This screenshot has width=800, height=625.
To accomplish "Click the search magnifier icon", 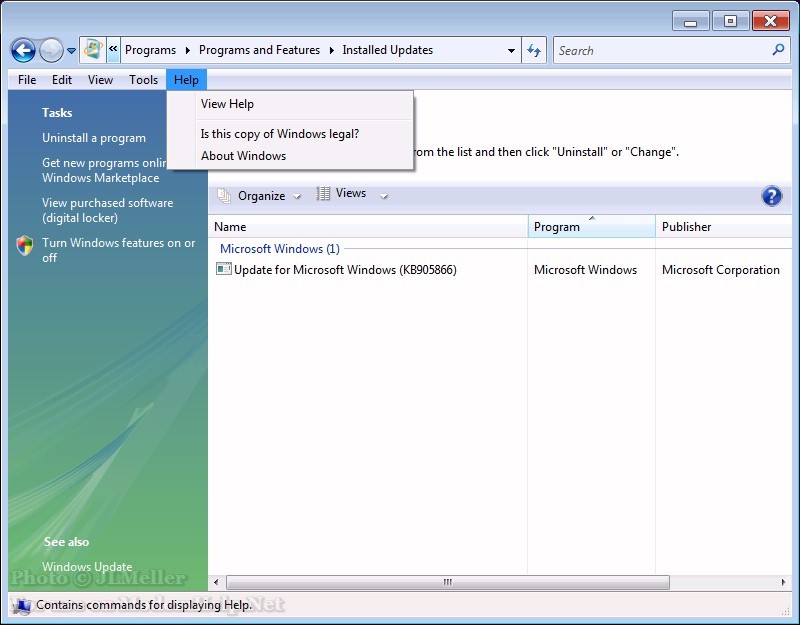I will 778,50.
